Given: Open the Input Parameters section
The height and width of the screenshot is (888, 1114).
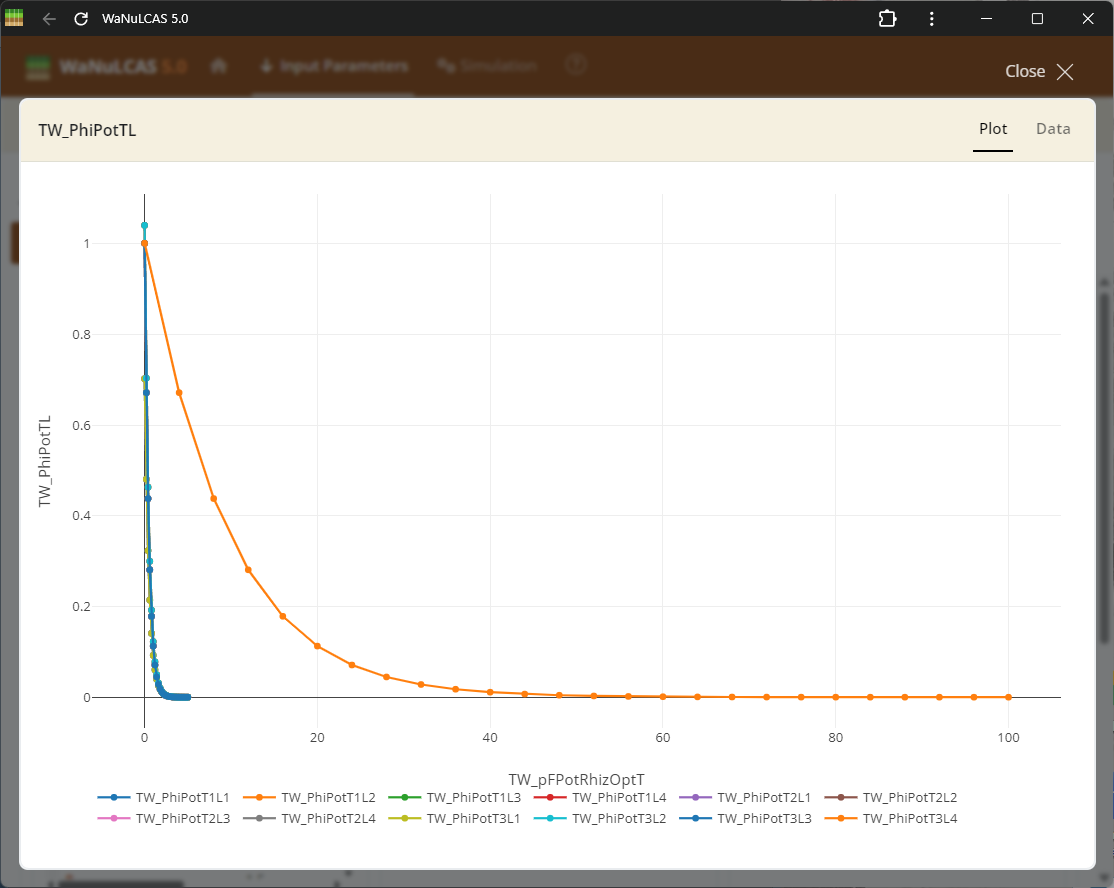Looking at the screenshot, I should [x=333, y=67].
